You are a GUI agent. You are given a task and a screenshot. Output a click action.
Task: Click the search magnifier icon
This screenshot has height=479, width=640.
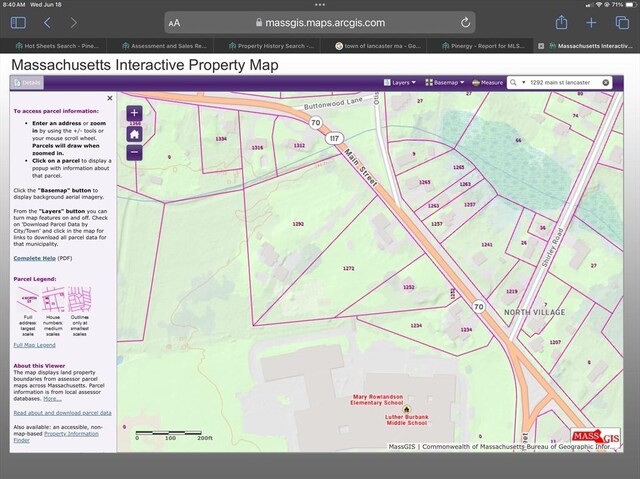pos(513,82)
